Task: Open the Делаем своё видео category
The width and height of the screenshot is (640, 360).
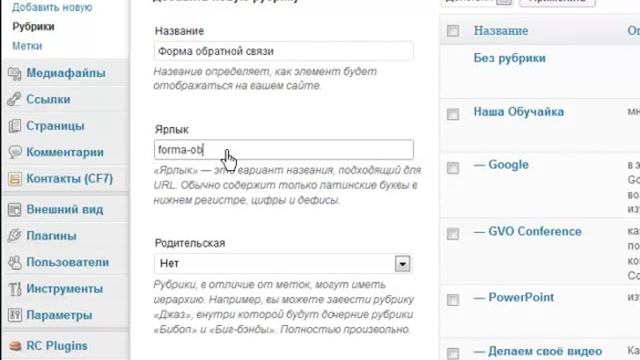Action: pos(545,351)
